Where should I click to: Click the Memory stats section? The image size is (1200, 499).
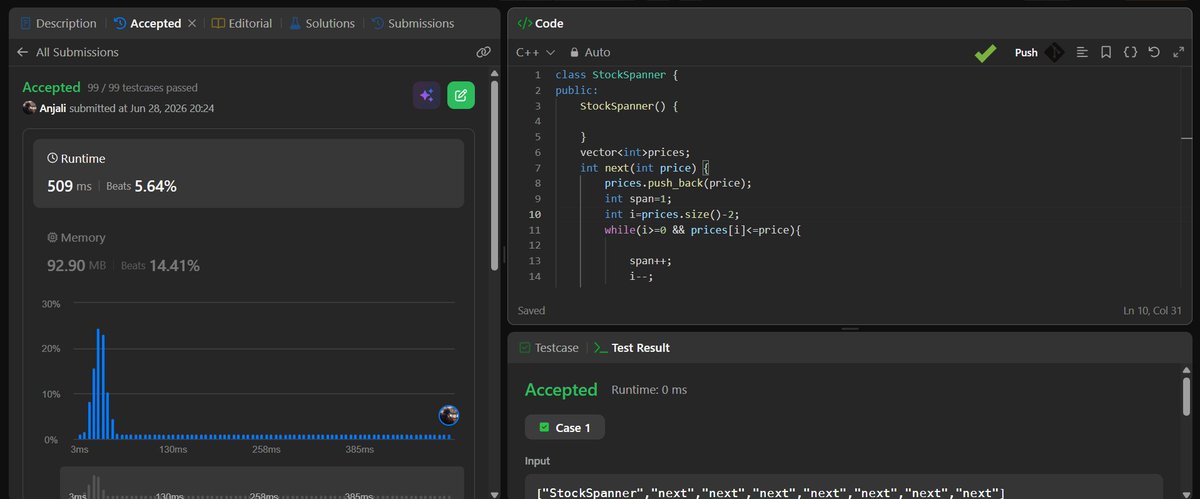pos(248,252)
